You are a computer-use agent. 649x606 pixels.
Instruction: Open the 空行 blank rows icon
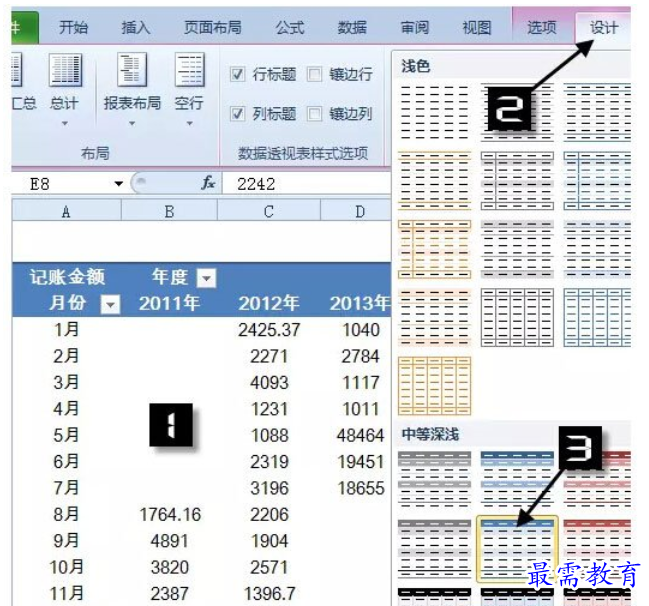(189, 69)
